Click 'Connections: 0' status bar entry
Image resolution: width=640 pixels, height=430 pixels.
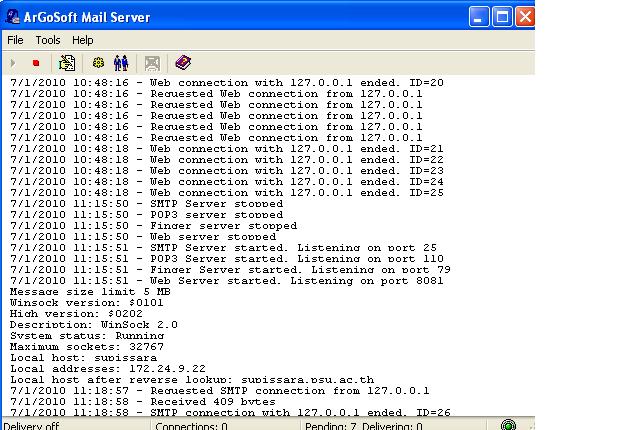(x=191, y=426)
